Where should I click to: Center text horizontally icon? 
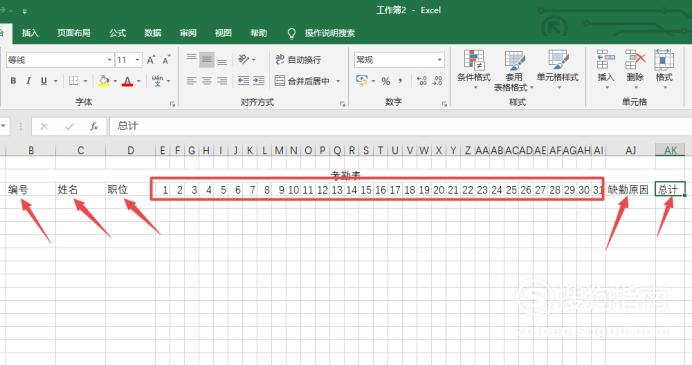(x=207, y=81)
